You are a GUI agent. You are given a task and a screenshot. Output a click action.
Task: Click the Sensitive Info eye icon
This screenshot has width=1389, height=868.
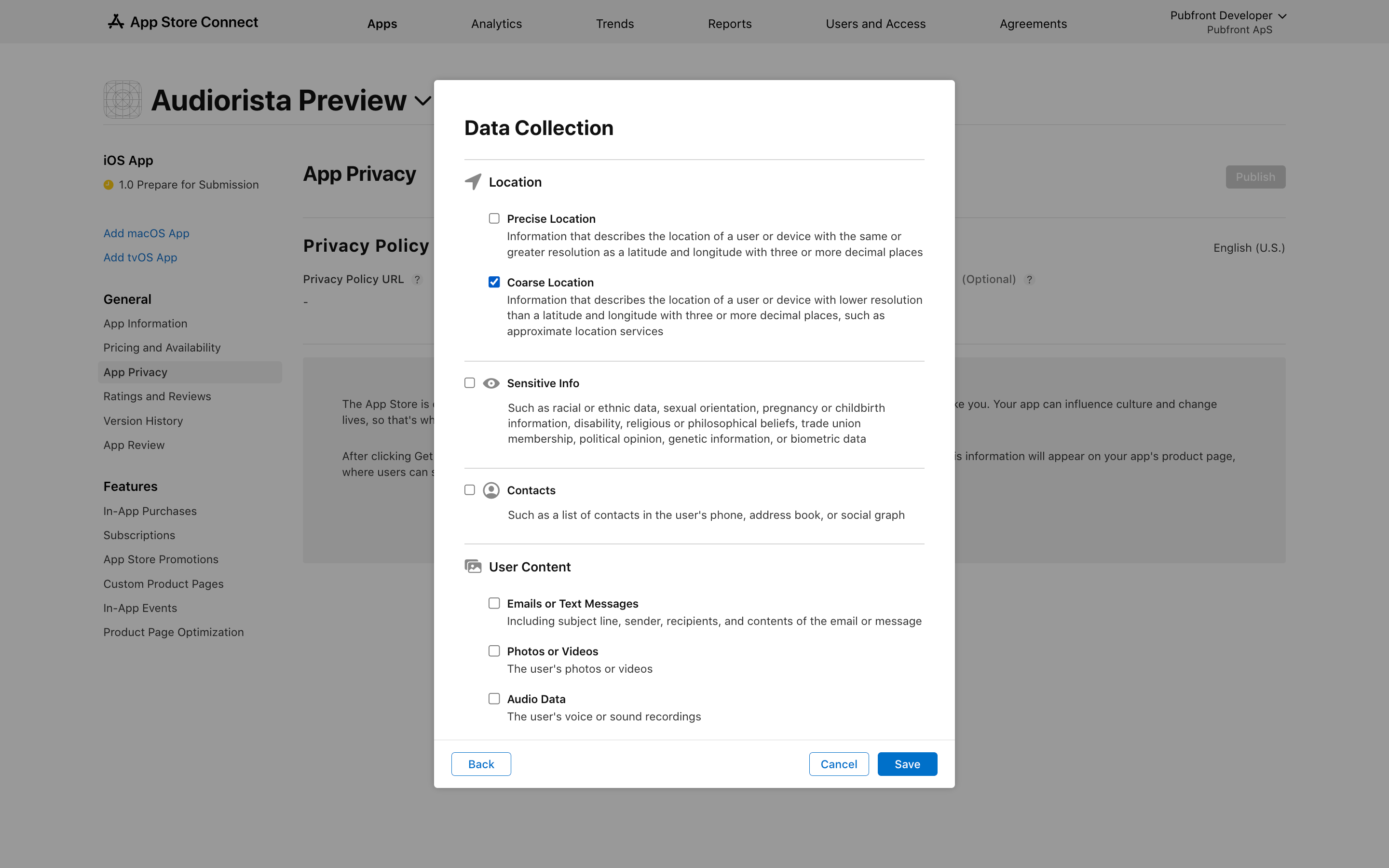tap(491, 383)
